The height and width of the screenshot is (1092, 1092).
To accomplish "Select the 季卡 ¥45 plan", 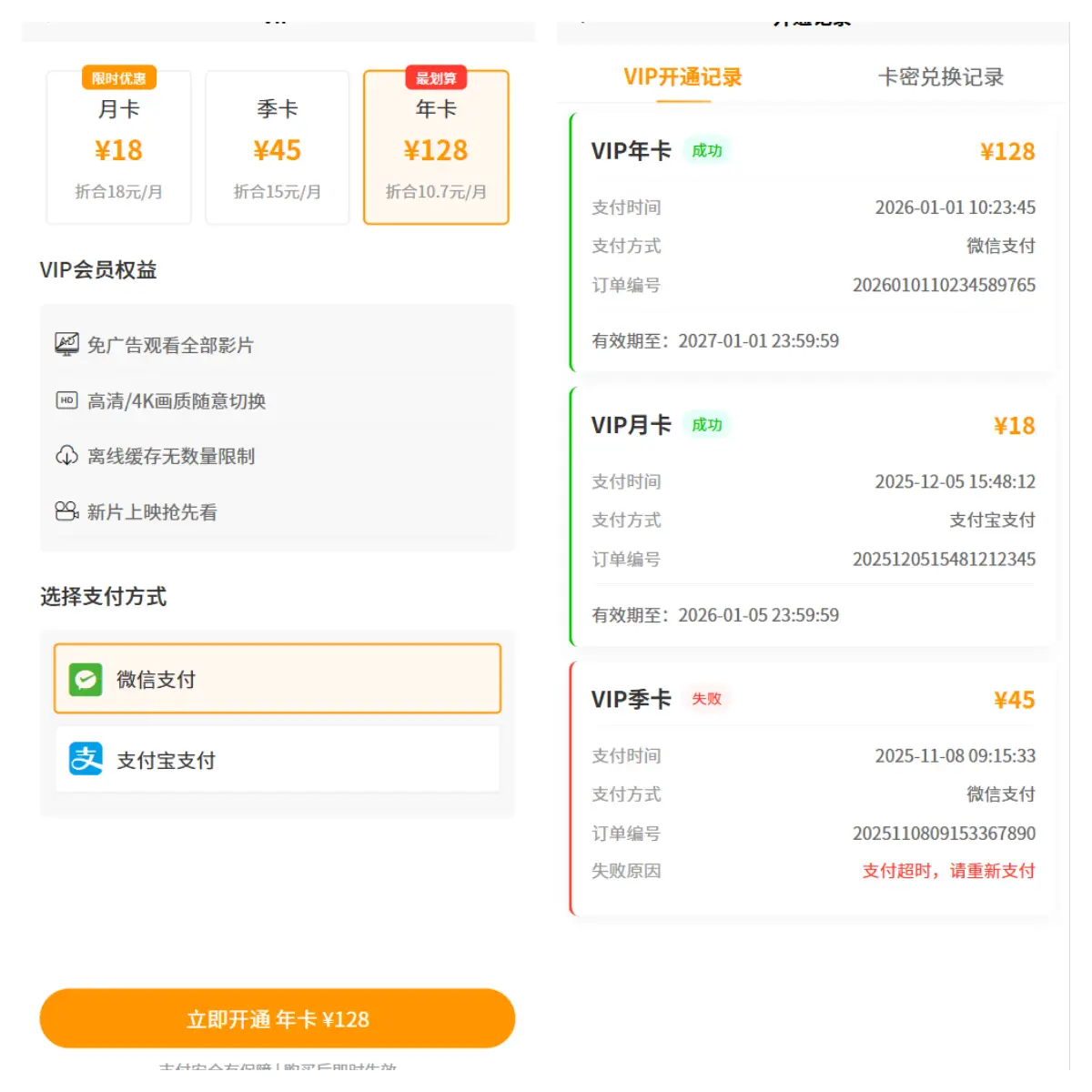I will [278, 150].
